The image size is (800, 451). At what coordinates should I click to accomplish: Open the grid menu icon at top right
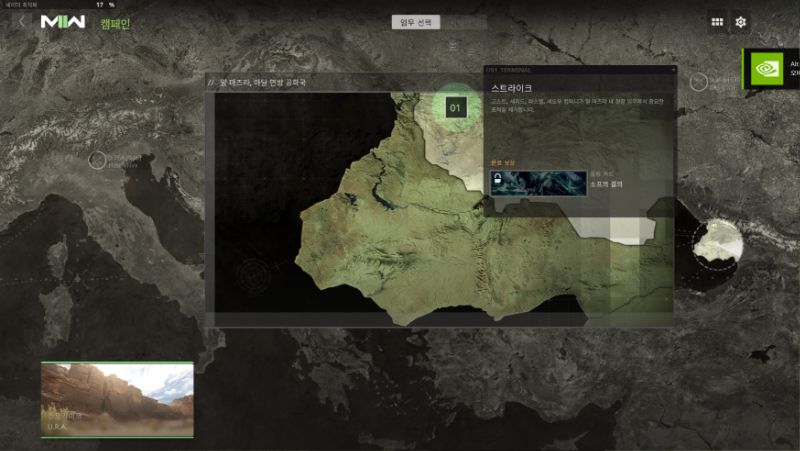717,22
